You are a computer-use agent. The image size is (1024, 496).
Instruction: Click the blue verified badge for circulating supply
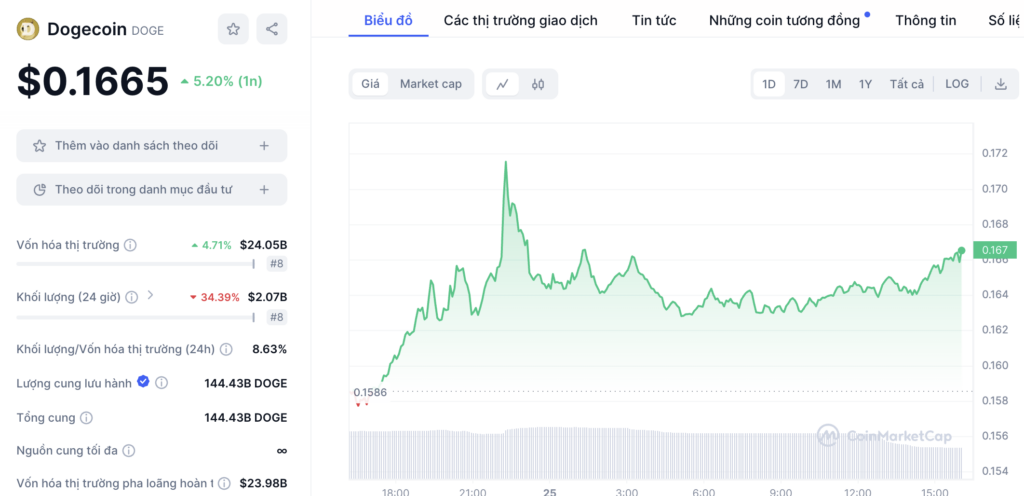pos(143,382)
